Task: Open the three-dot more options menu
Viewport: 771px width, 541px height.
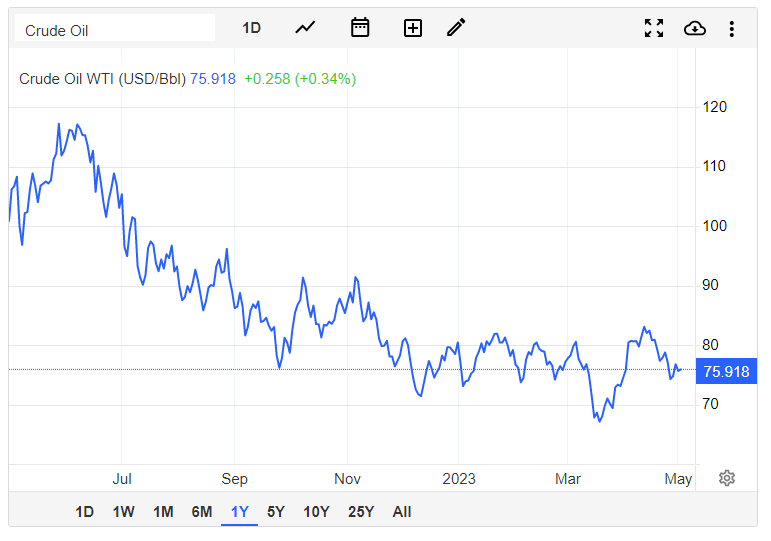Action: point(732,29)
